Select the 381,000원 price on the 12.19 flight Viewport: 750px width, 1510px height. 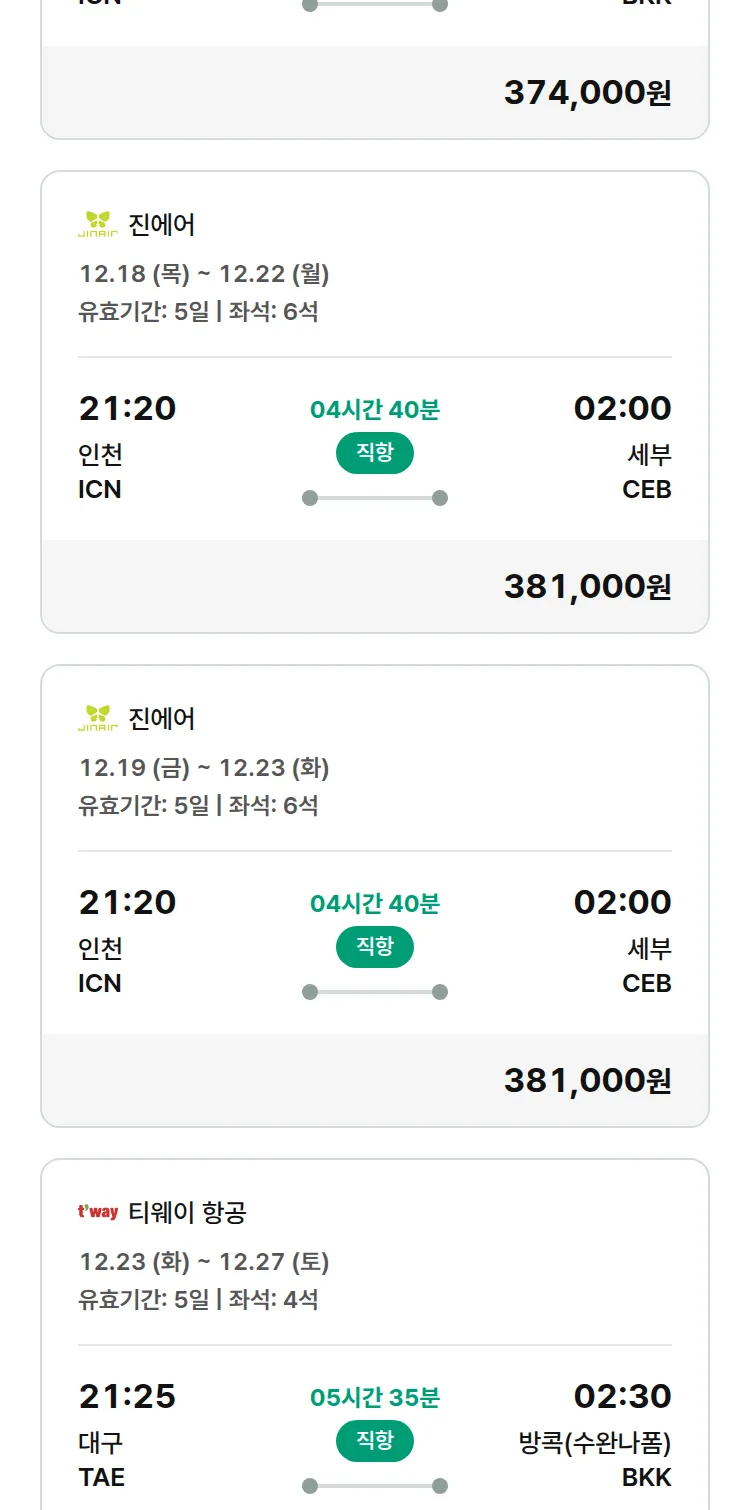[x=587, y=1081]
